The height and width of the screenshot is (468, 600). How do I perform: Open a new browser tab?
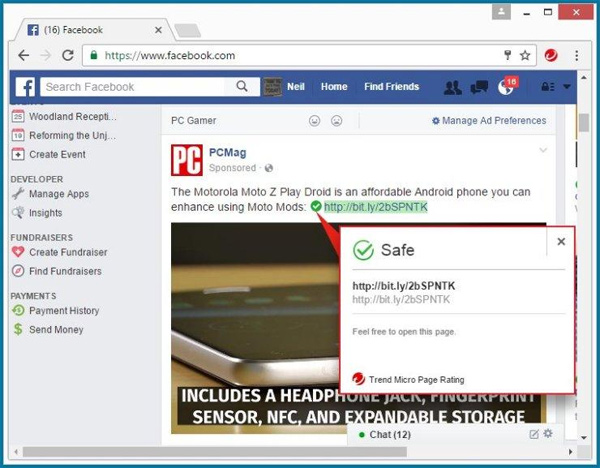[188, 31]
